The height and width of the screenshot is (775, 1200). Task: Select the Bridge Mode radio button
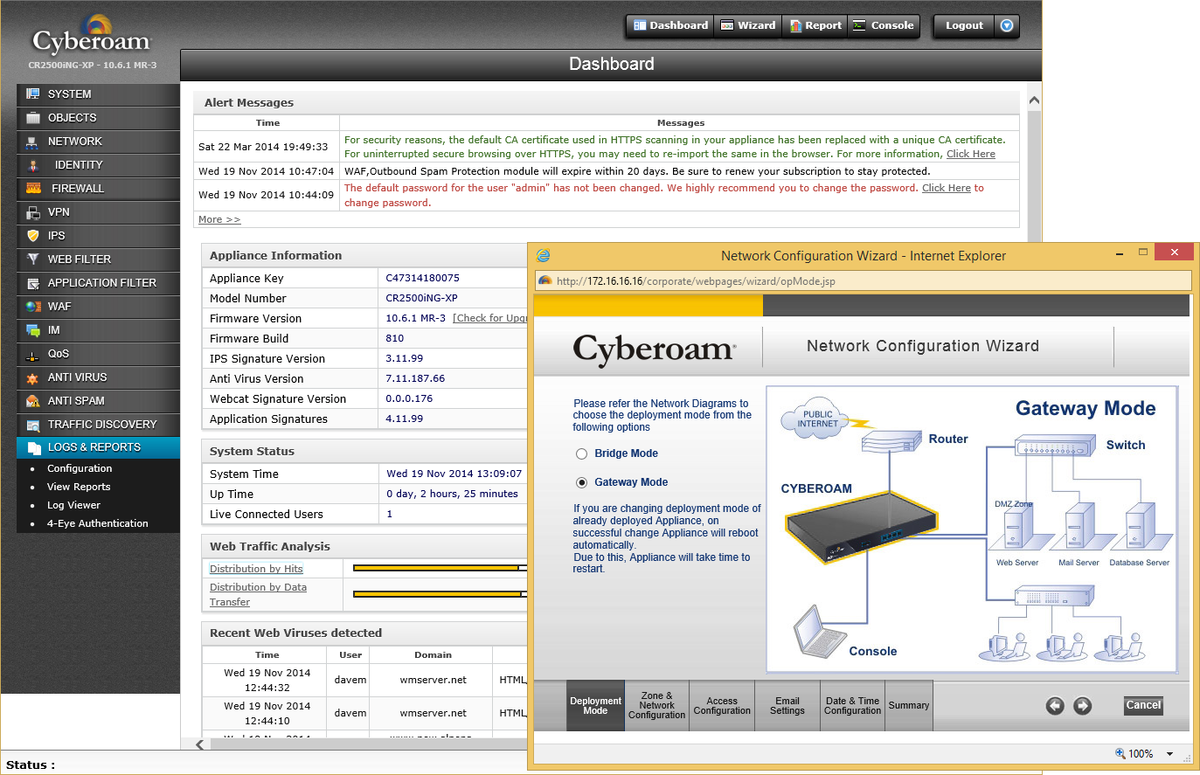582,453
